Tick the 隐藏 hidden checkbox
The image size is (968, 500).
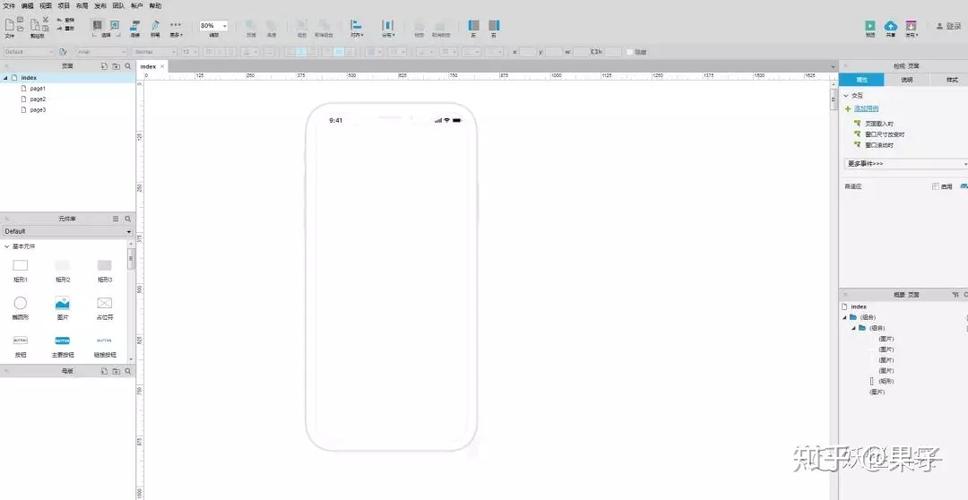tap(630, 52)
